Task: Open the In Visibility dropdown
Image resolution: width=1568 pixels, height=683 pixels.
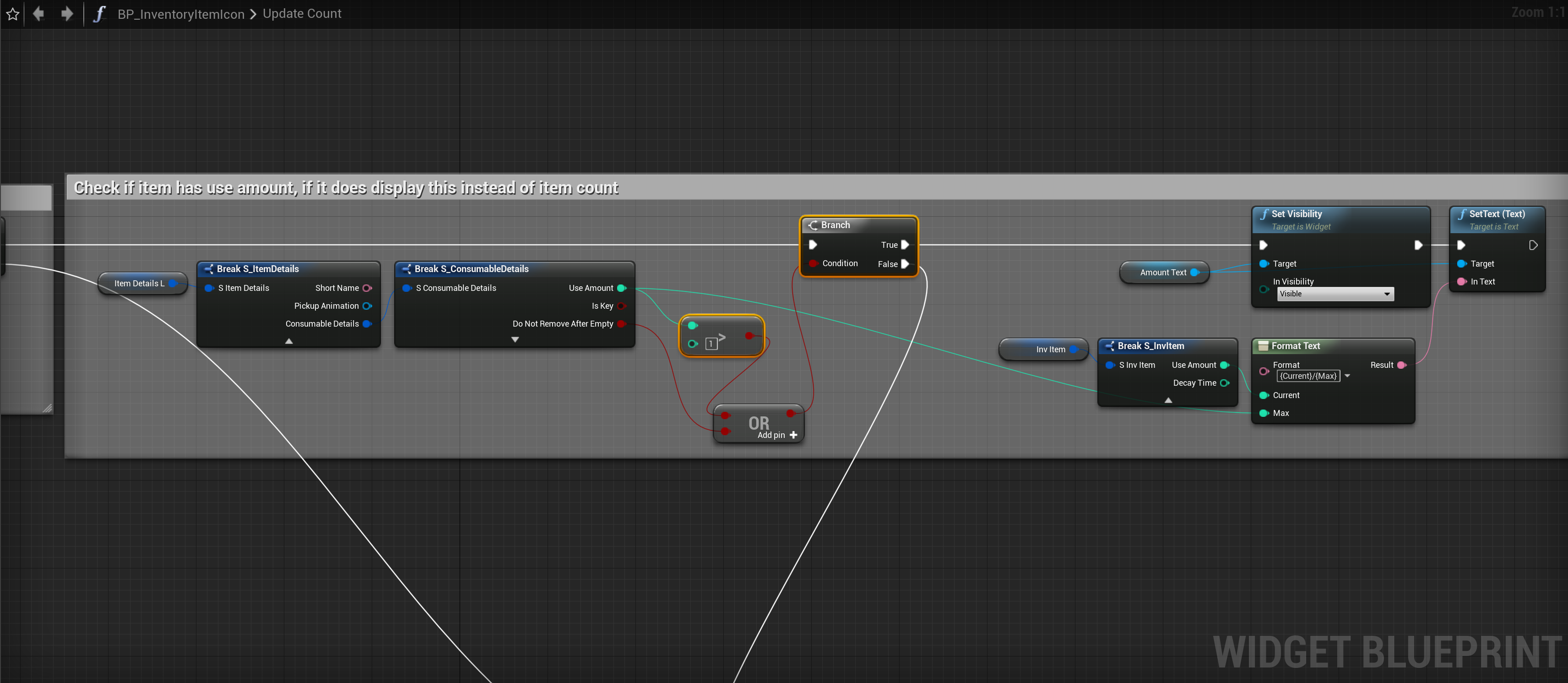Action: [1334, 294]
